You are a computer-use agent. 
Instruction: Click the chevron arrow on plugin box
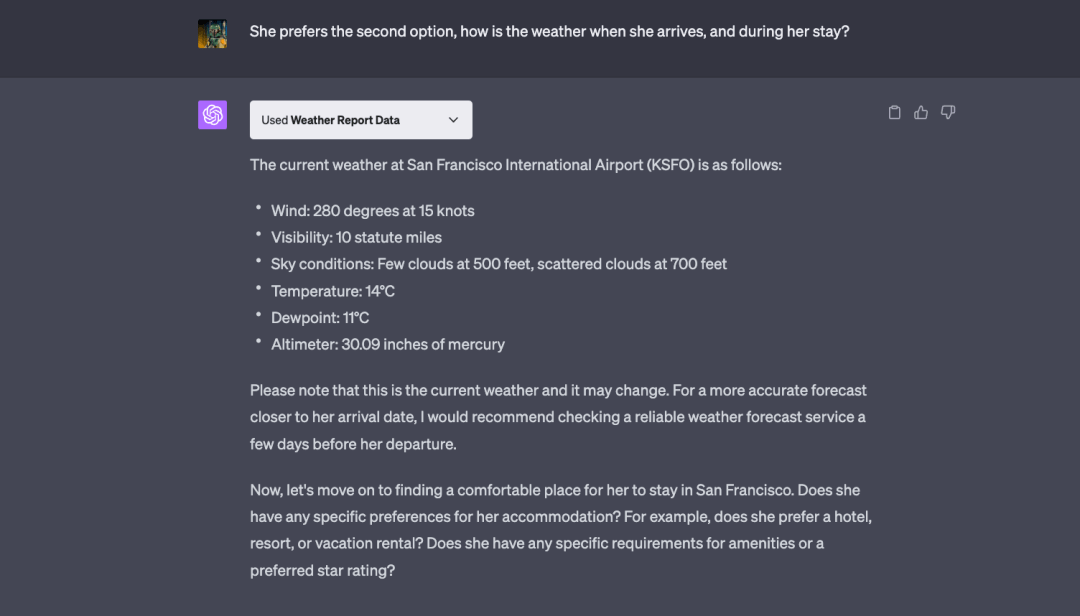[x=453, y=120]
